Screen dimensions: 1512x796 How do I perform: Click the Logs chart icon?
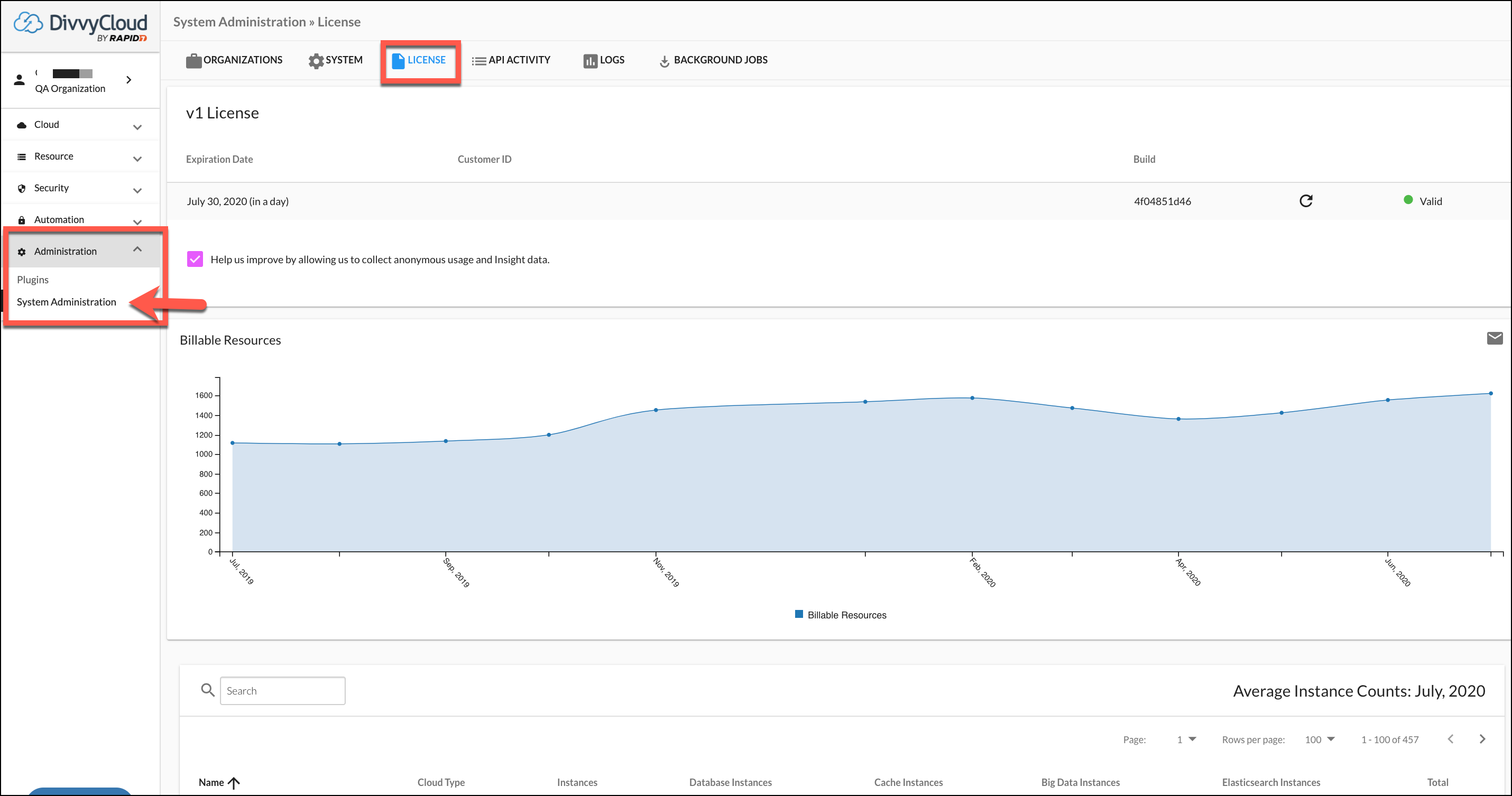[590, 60]
